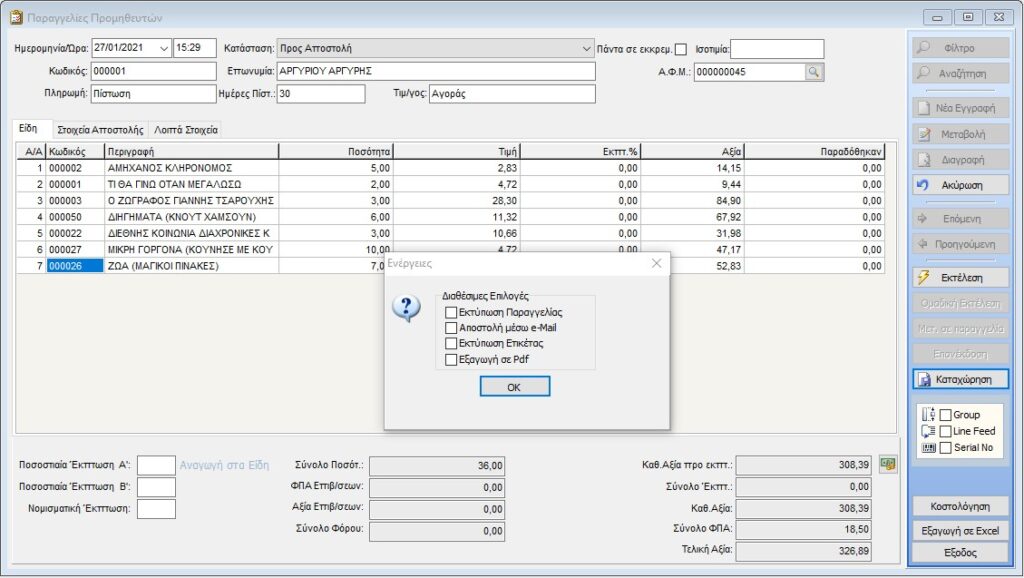Click the Επωνυμία field ΑΡΓΥΡΙΟΥ ΑΡΓΥΡΗΣ
This screenshot has width=1024, height=578.
pos(436,71)
